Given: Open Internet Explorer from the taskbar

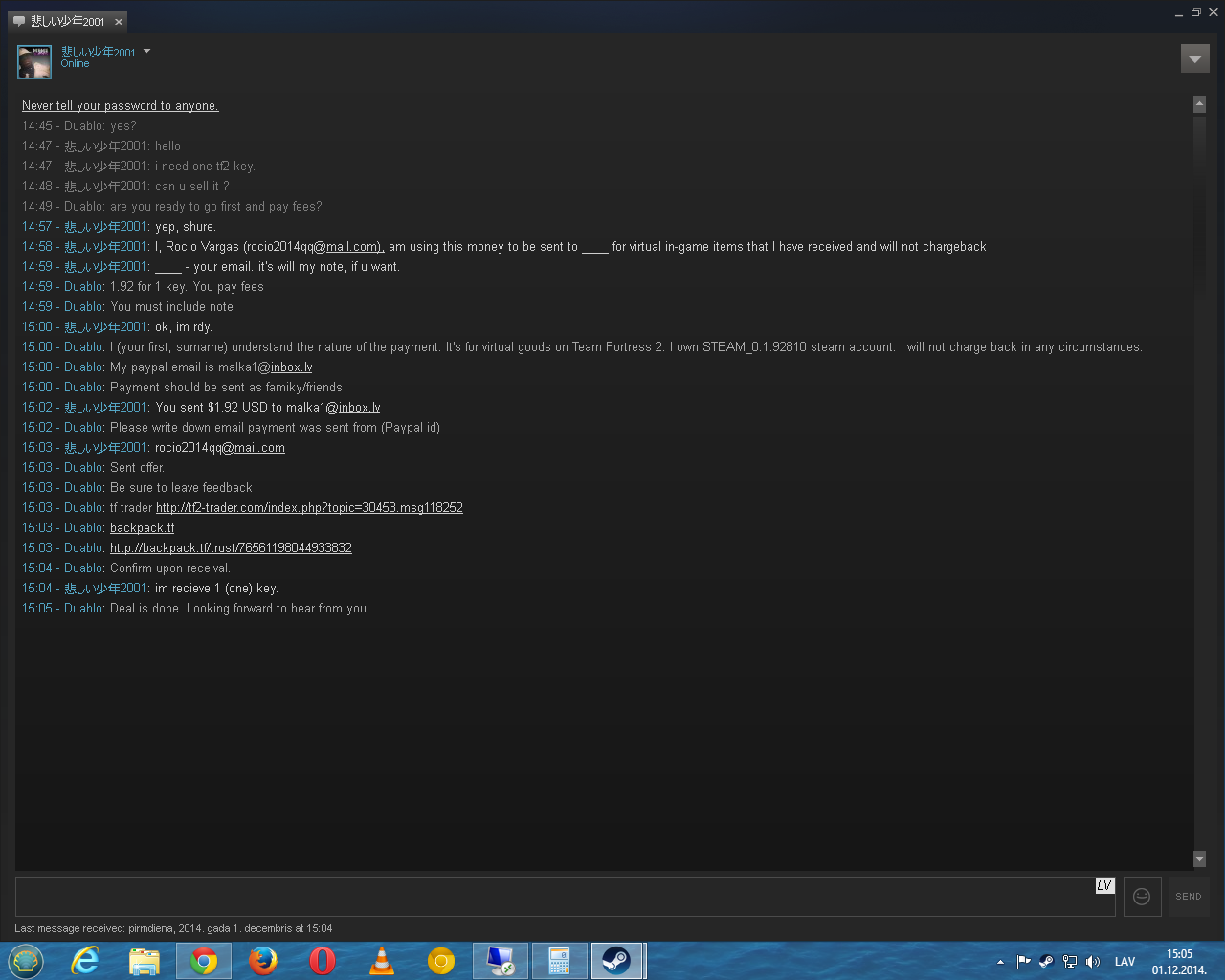Looking at the screenshot, I should (x=85, y=961).
